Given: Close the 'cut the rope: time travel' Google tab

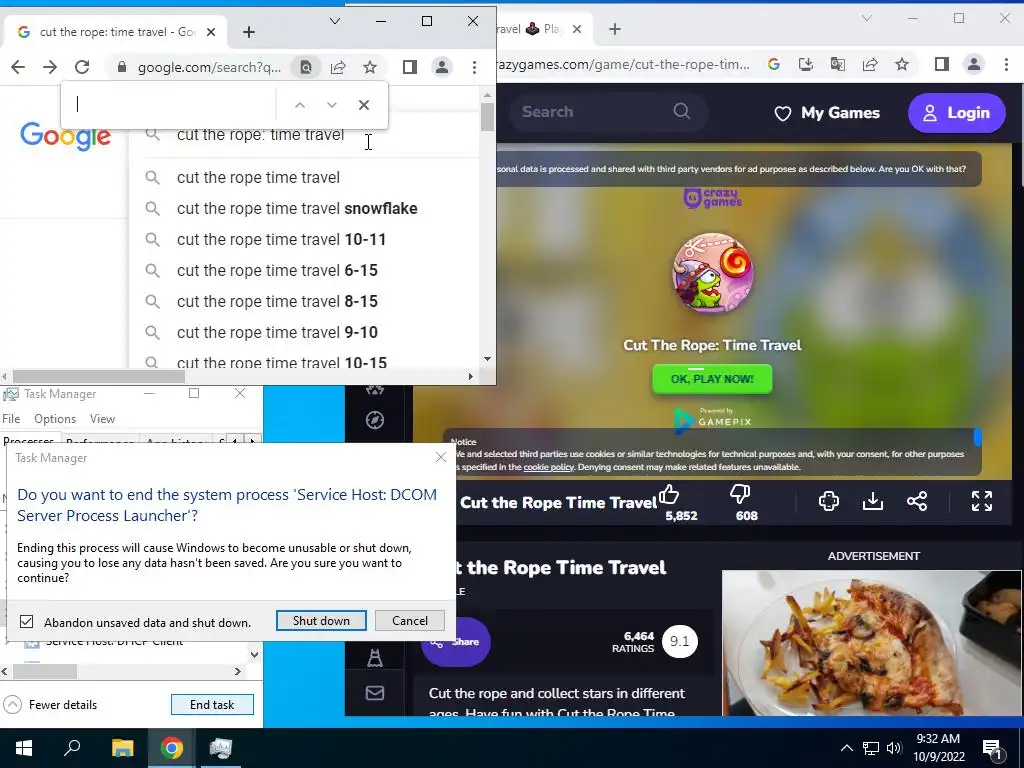Looking at the screenshot, I should pos(211,32).
